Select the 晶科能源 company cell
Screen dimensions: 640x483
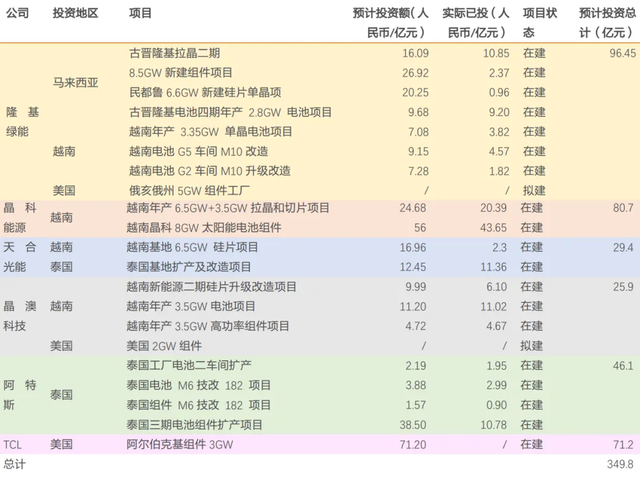(20, 218)
